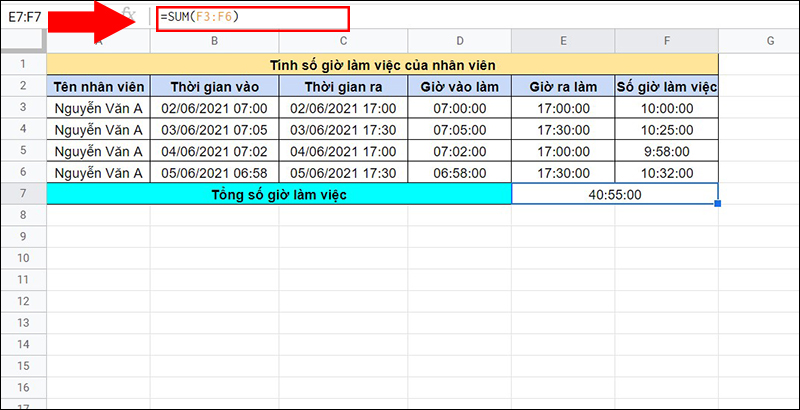Select row 15 header

pos(23,367)
